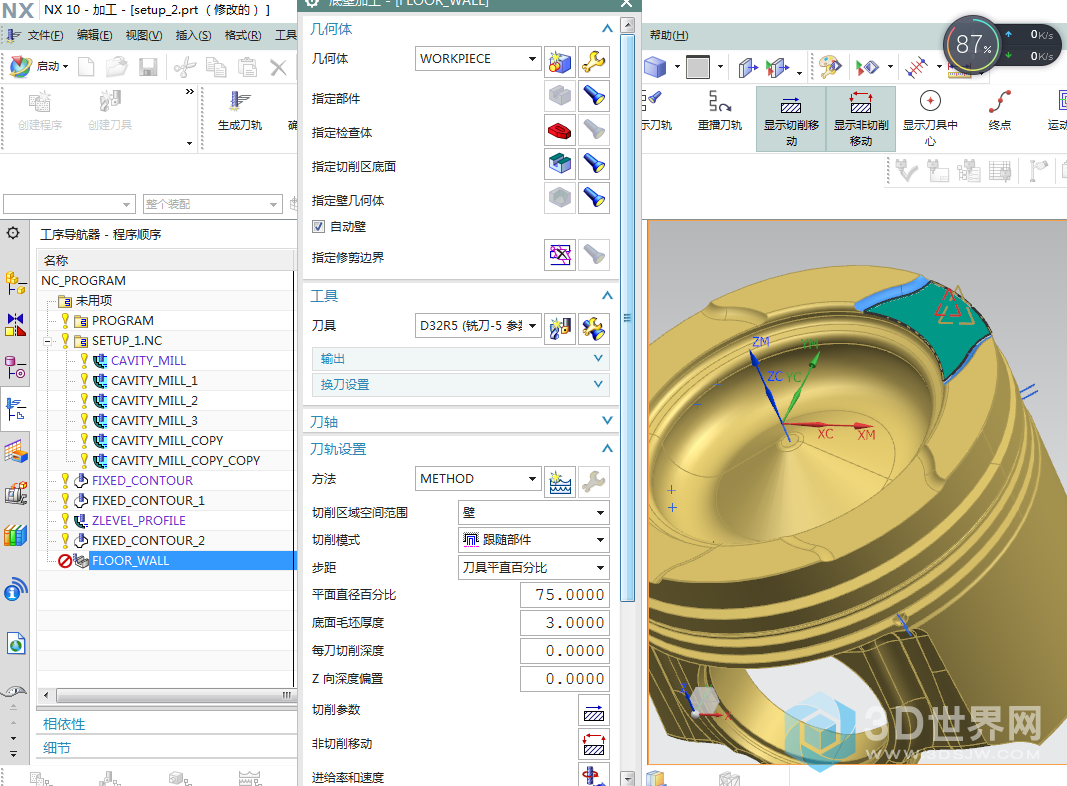Click the 生成刀轨 generate tool path icon

pyautogui.click(x=240, y=110)
